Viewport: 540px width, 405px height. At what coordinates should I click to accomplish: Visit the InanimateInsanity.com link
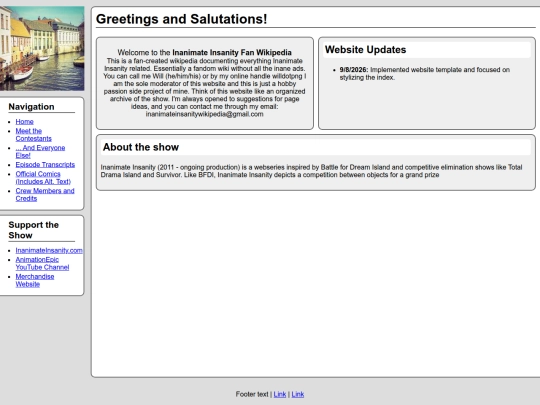point(49,250)
